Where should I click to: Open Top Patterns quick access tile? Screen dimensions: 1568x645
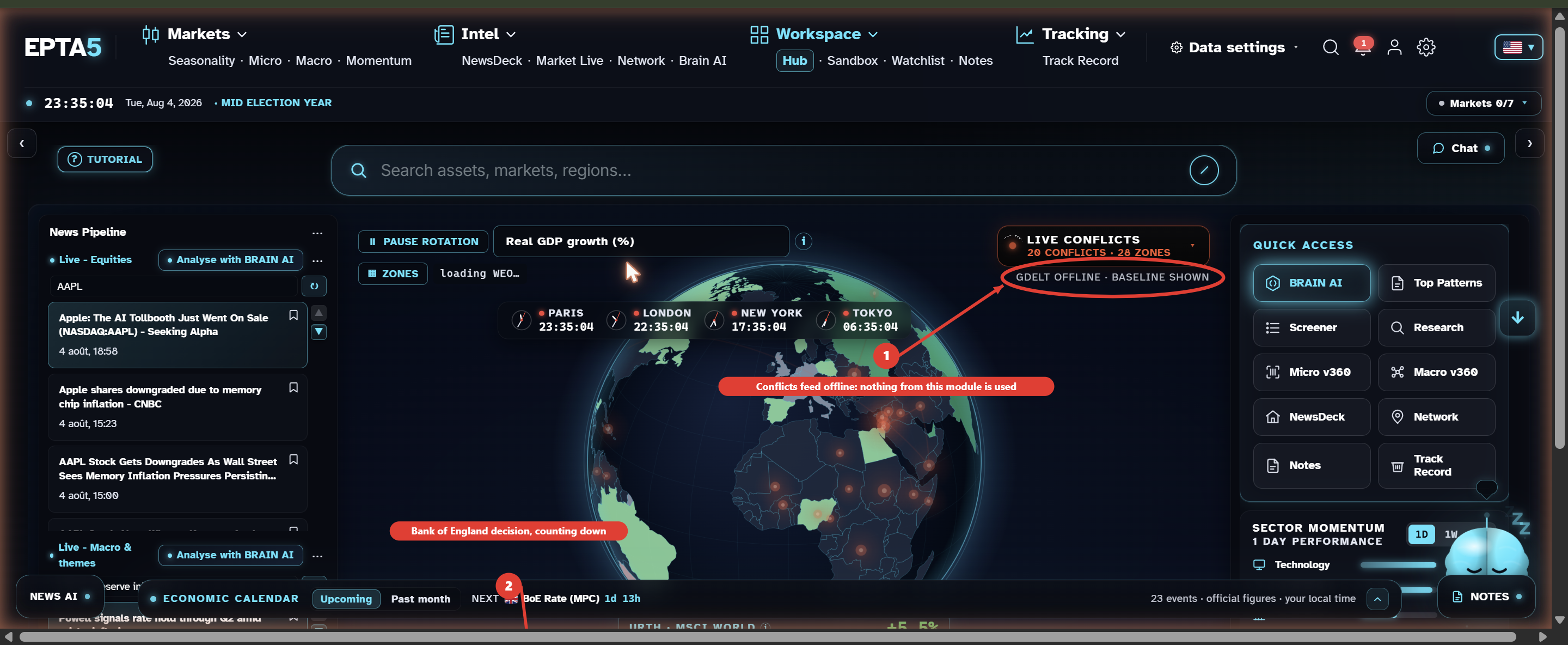1437,283
